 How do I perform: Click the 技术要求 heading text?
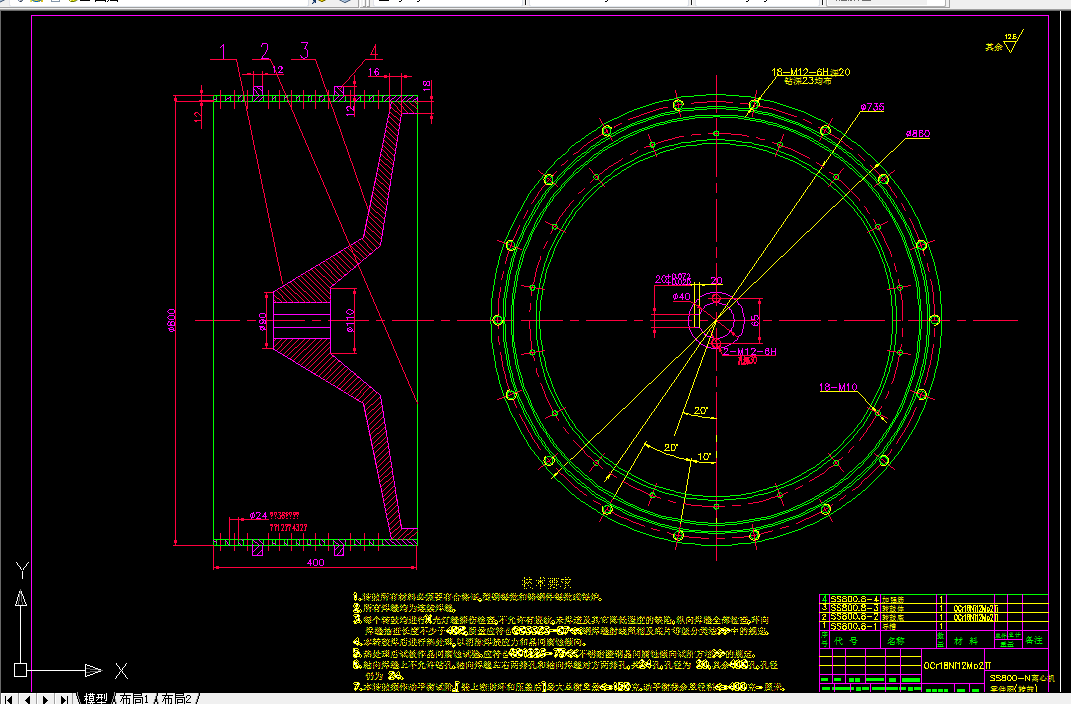point(546,583)
